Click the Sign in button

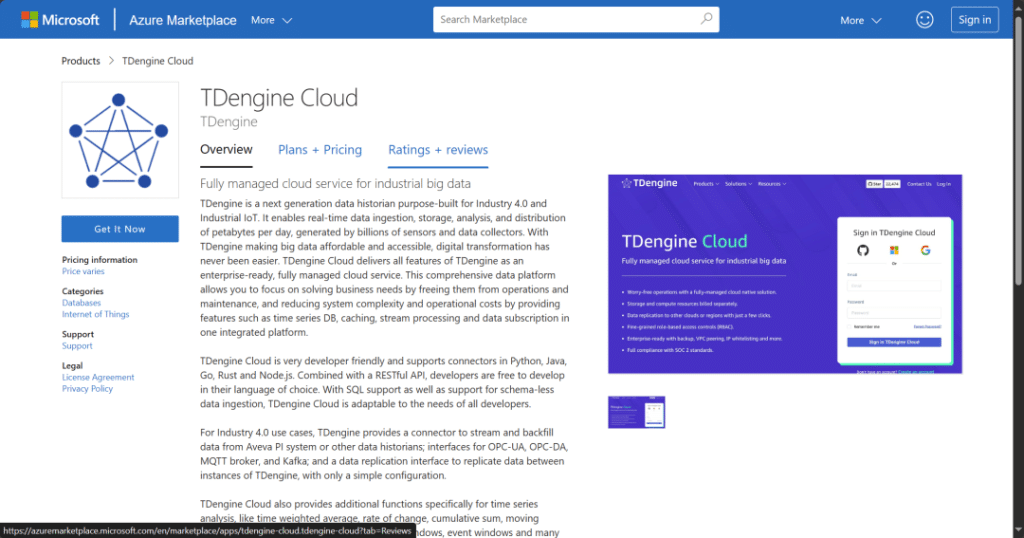click(x=974, y=20)
